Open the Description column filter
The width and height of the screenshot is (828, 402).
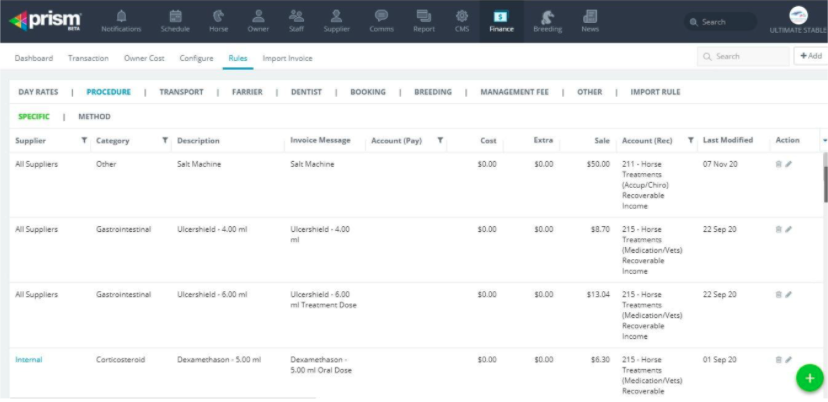tap(278, 141)
